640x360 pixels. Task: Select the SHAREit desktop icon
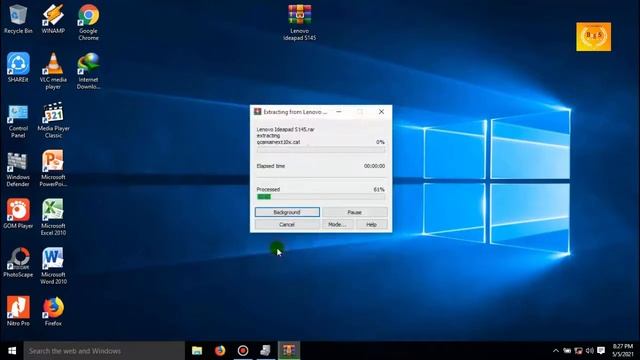click(x=18, y=68)
